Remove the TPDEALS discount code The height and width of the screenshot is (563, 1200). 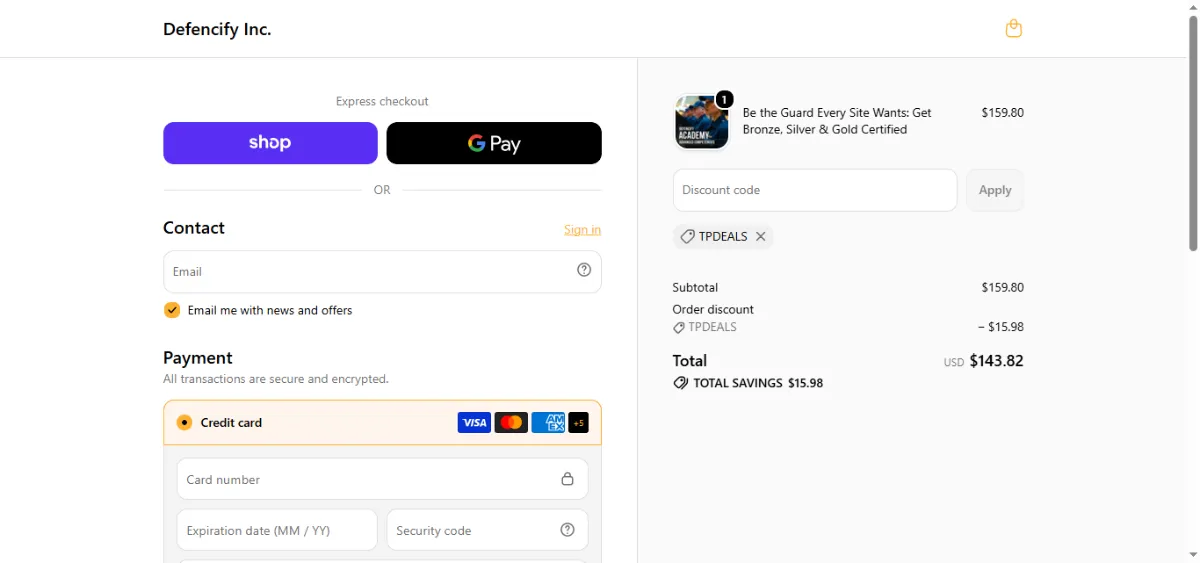[761, 237]
